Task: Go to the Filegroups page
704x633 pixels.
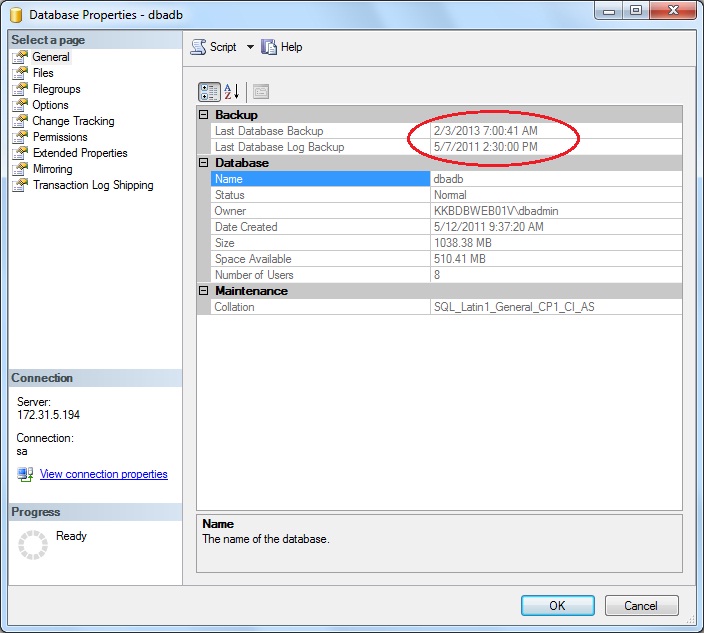Action: coord(57,89)
